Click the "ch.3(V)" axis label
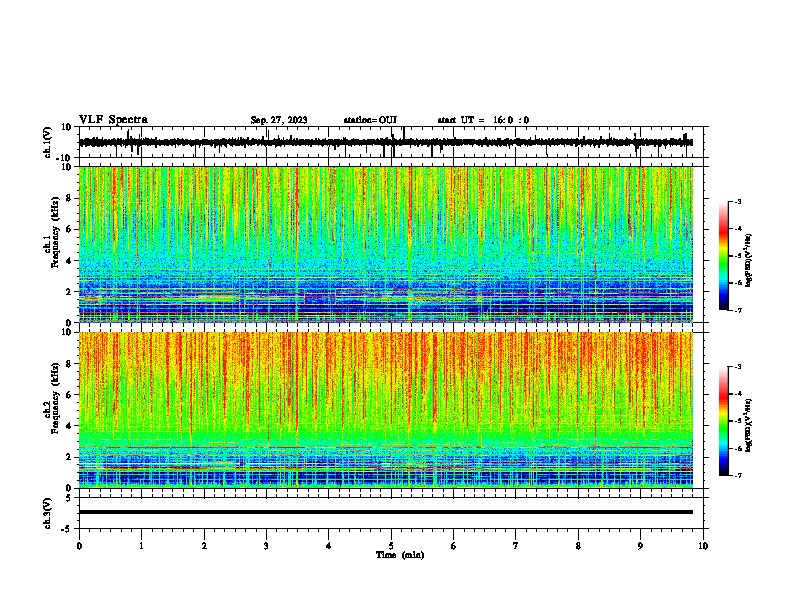The width and height of the screenshot is (792, 612). coord(48,513)
